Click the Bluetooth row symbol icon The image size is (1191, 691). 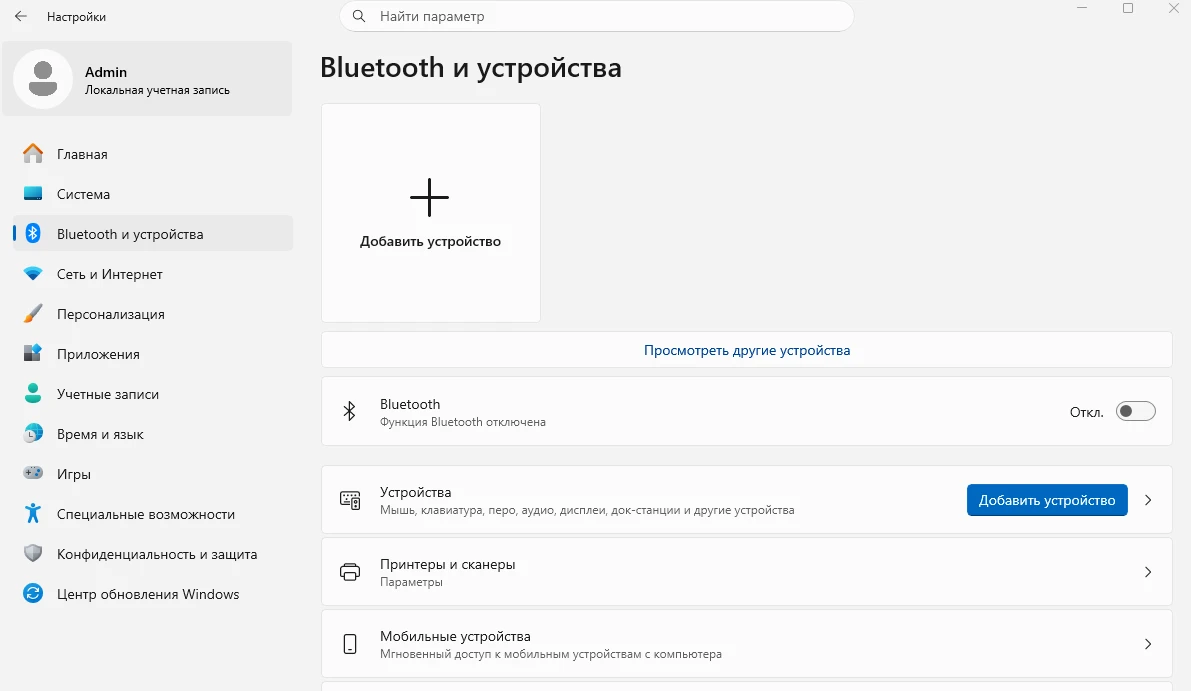(x=349, y=412)
